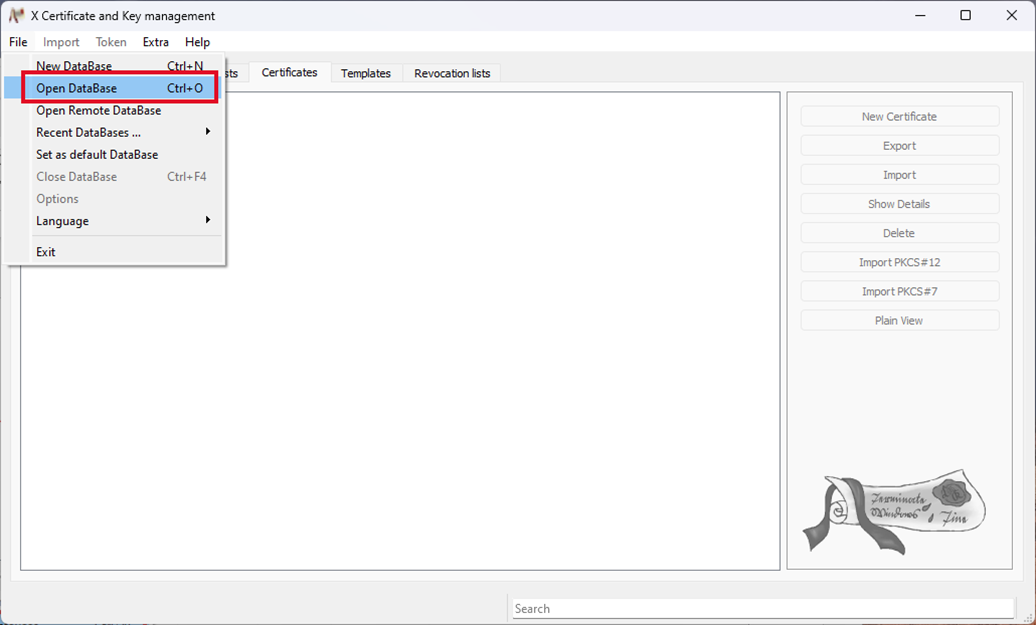The height and width of the screenshot is (625, 1036).
Task: Switch to the Revocation lists tab
Action: [x=452, y=73]
